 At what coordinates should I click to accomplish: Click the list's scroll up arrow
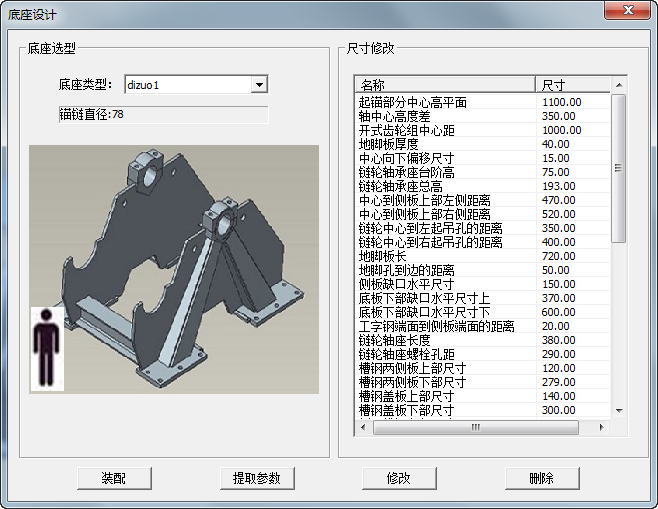(x=618, y=85)
